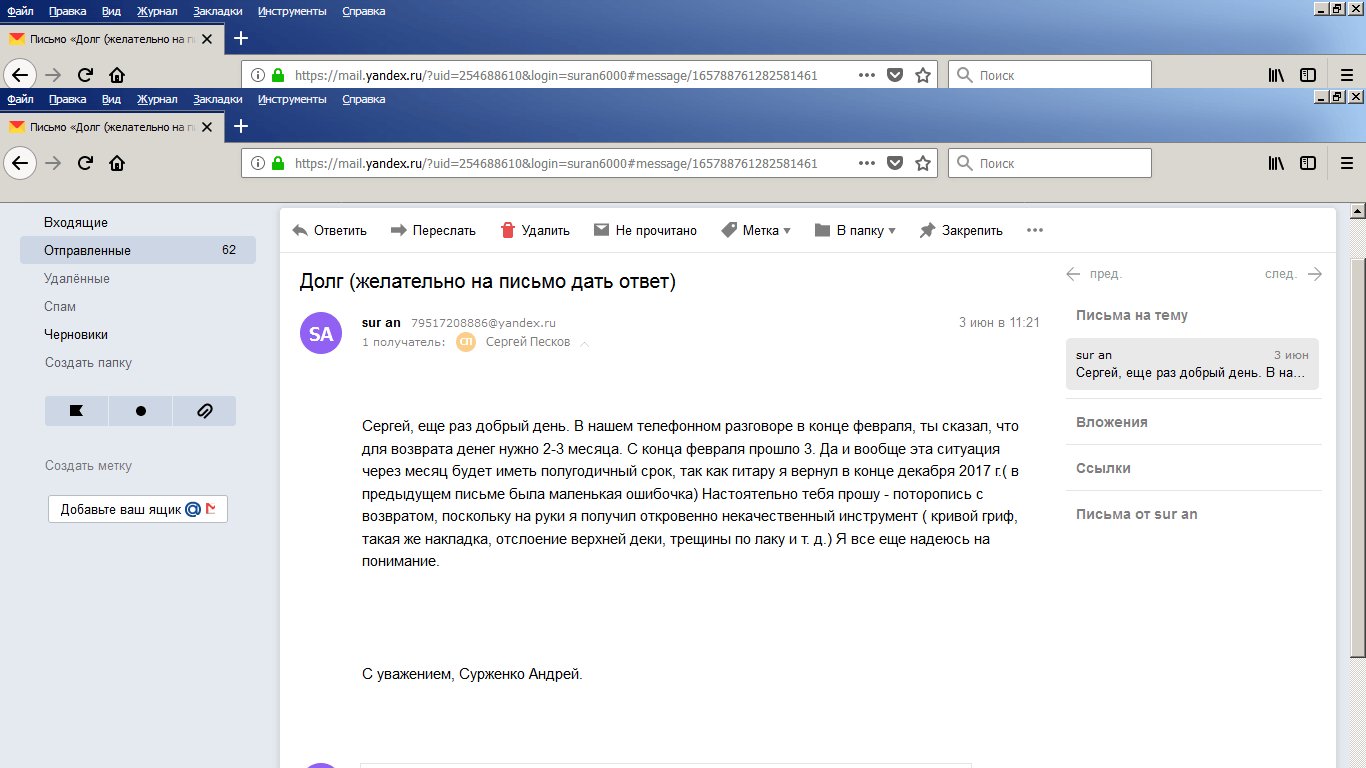Filter letters with attachments using paperclip
This screenshot has height=768, width=1366.
tap(204, 411)
